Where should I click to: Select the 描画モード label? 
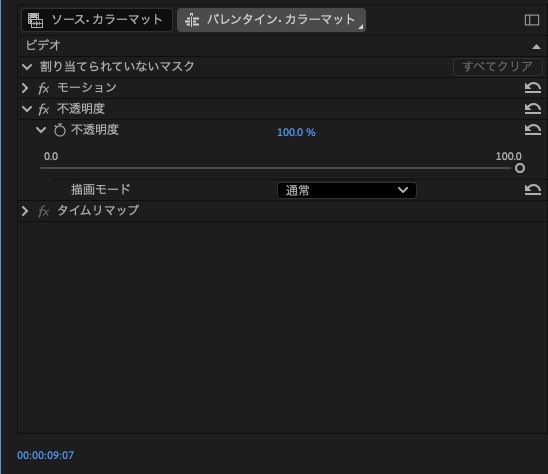pyautogui.click(x=101, y=189)
